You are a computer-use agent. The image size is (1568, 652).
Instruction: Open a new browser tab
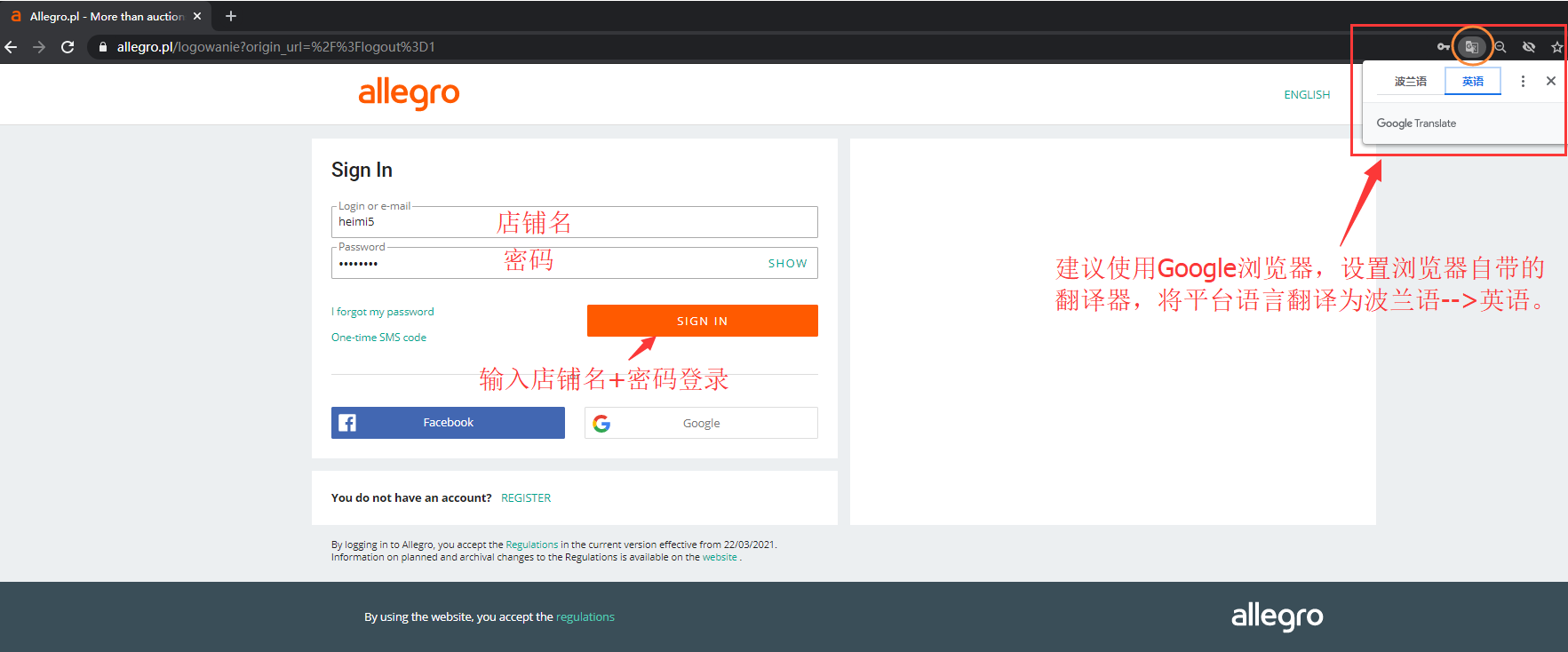click(x=231, y=16)
